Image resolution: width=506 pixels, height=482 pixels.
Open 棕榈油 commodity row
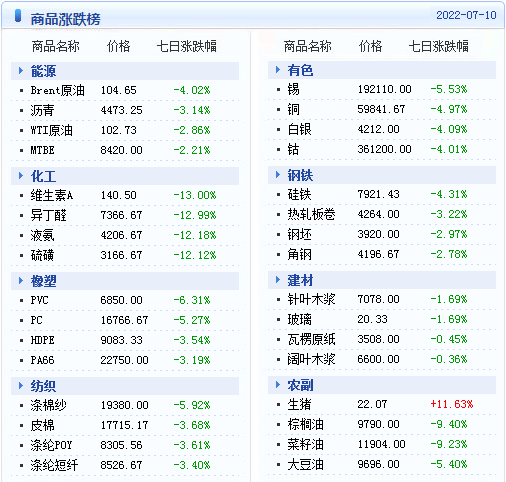[382, 424]
